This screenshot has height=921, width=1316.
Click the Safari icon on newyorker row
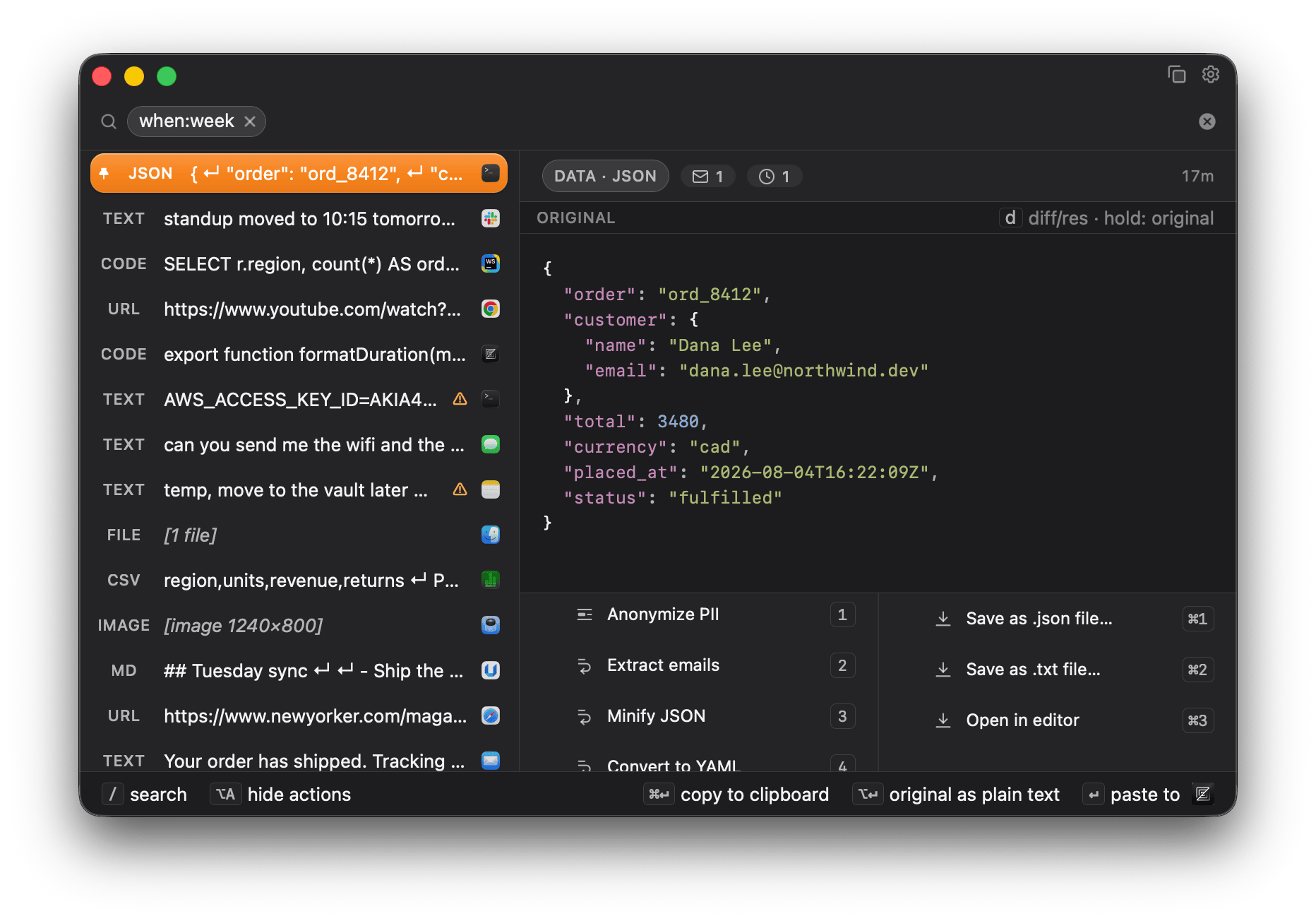pos(491,715)
